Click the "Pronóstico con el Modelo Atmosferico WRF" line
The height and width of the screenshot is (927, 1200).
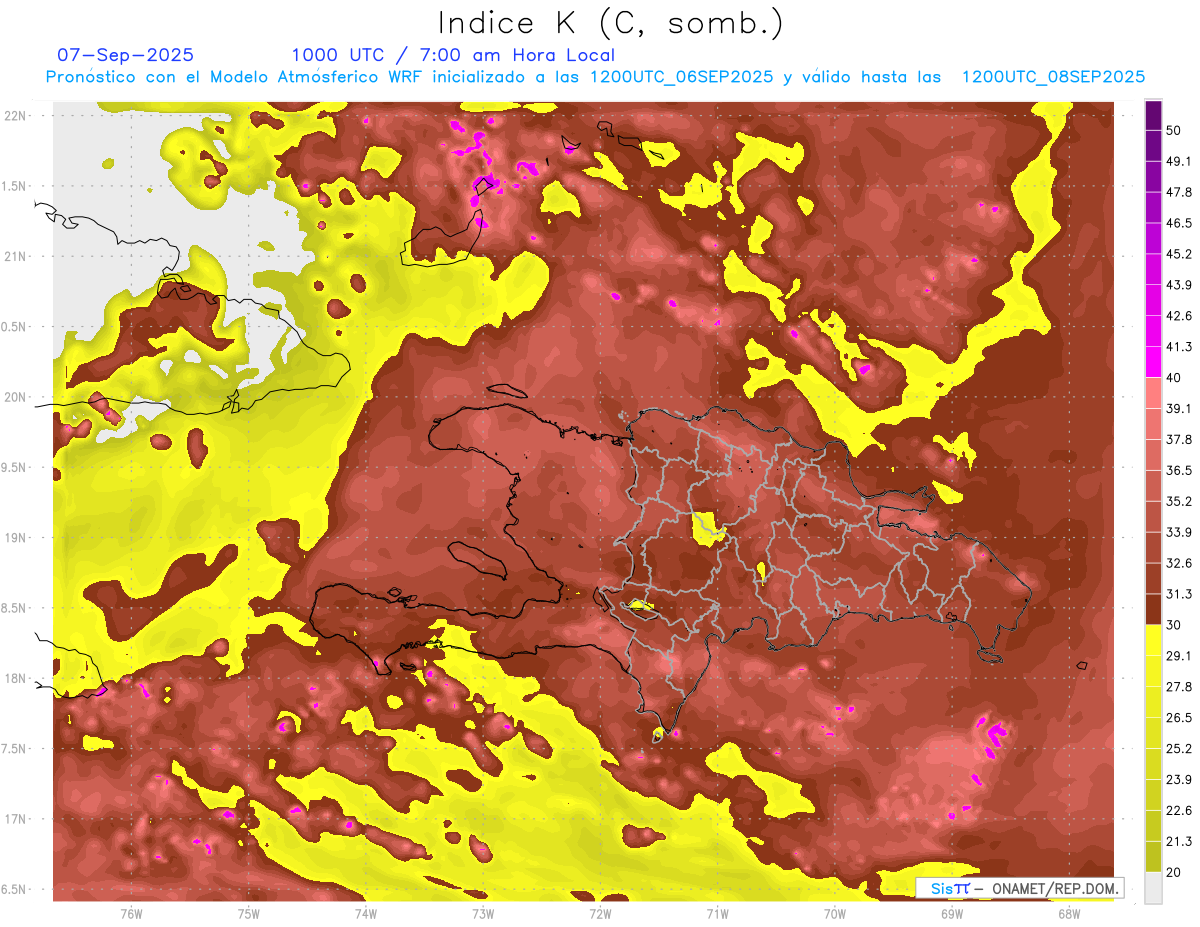(595, 77)
